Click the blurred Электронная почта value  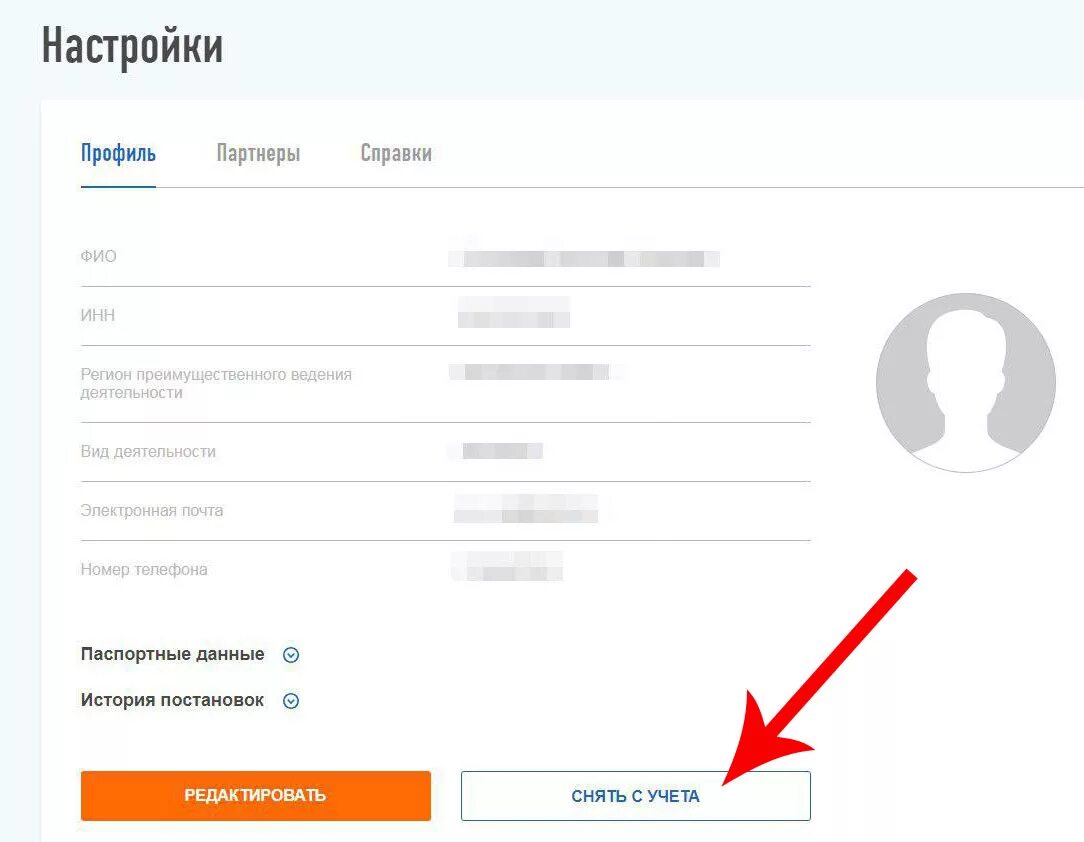coord(525,509)
